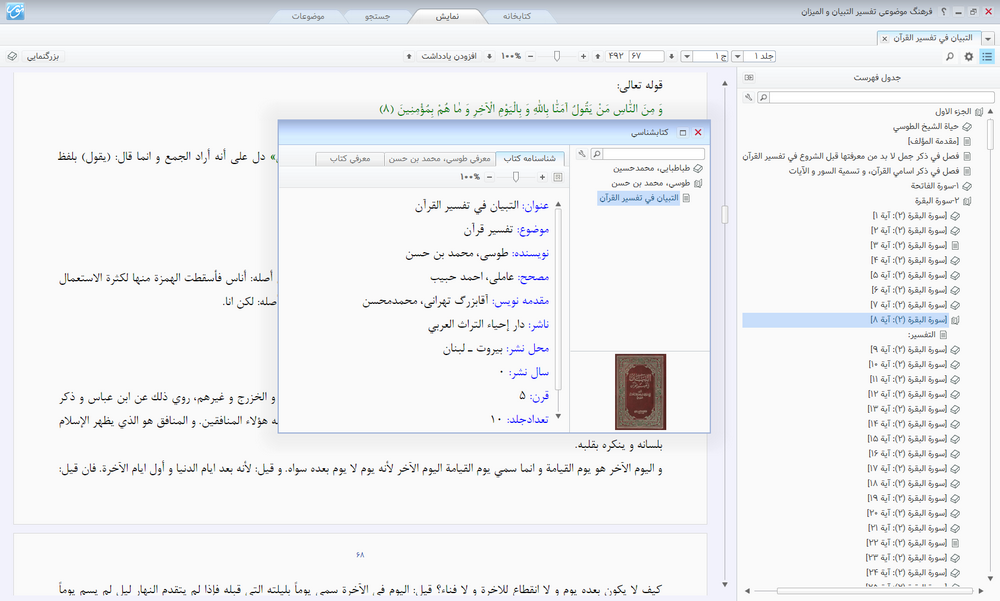Open the التفسير: sub-item in contents tree

coord(922,335)
